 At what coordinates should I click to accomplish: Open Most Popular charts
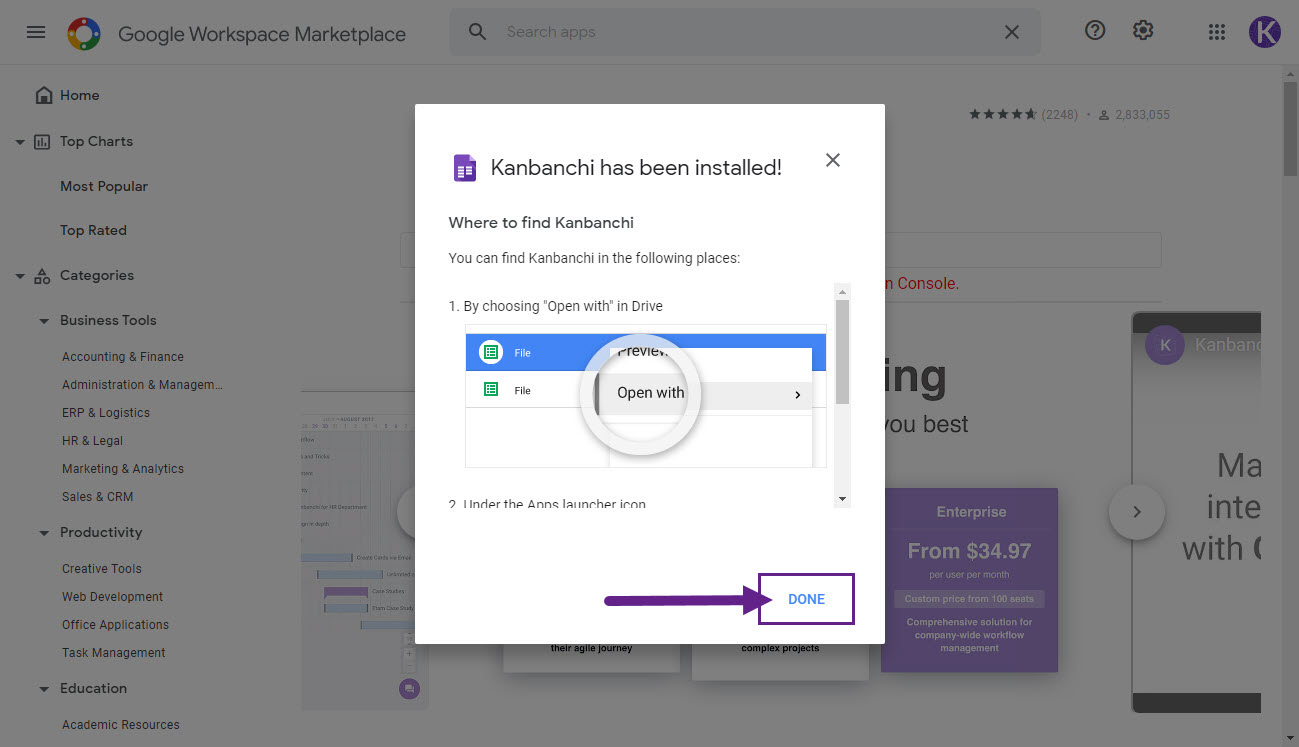[x=104, y=186]
